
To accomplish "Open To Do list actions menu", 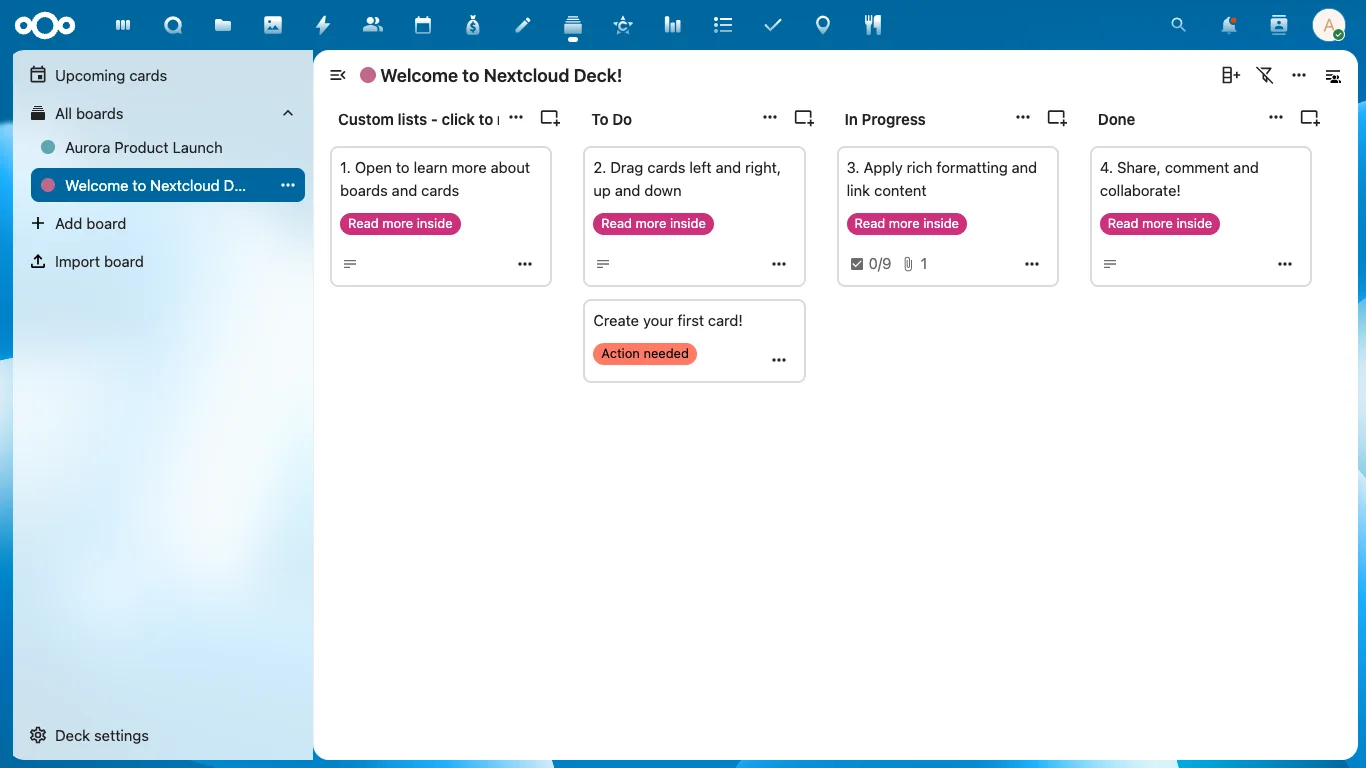I will 770,117.
